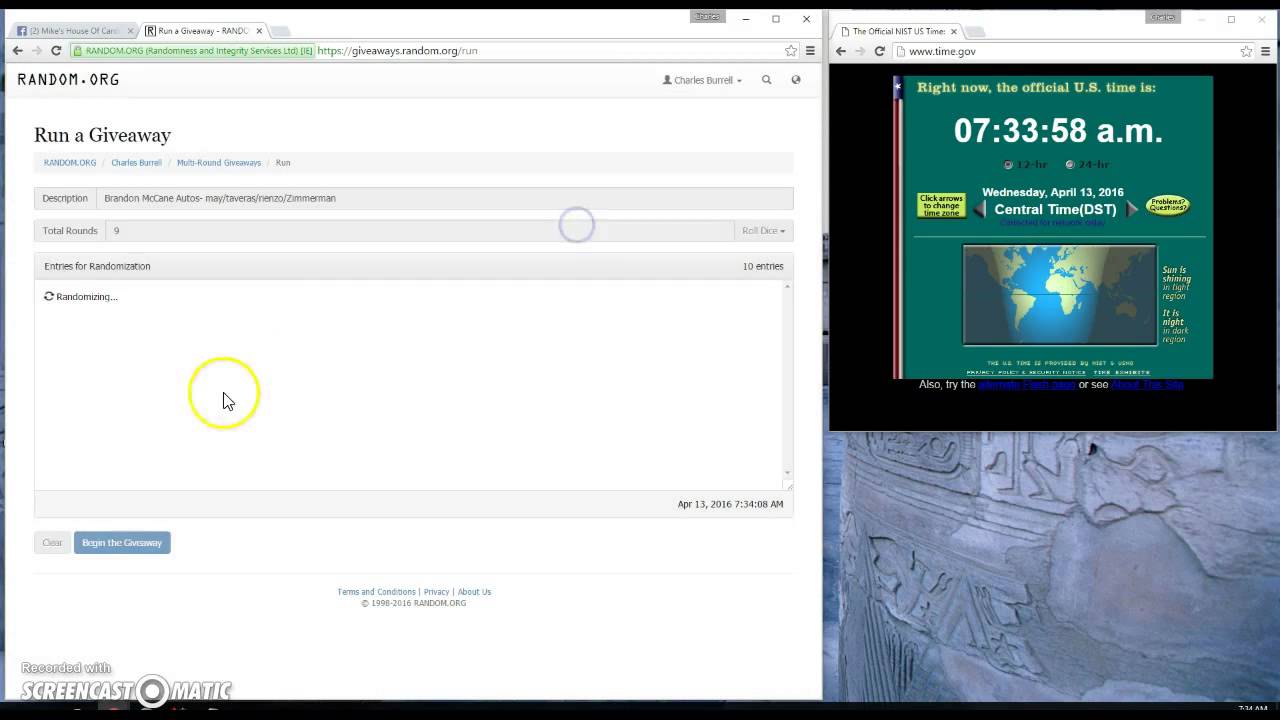The height and width of the screenshot is (720, 1280).
Task: Click the Charles profile badge in giveaway window
Action: [x=706, y=16]
